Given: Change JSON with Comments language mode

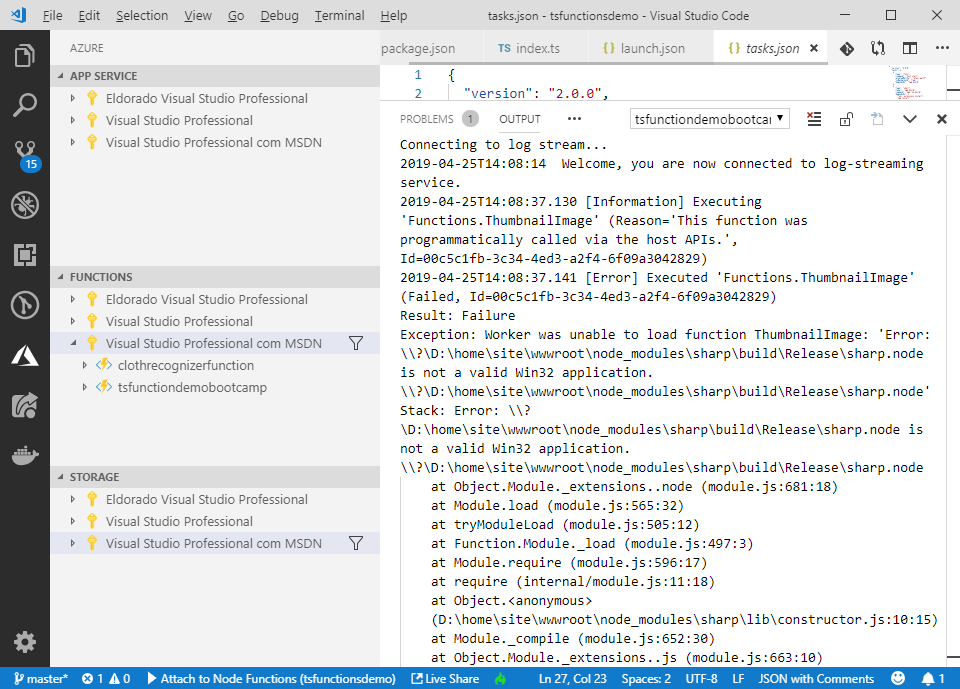Looking at the screenshot, I should coord(816,679).
